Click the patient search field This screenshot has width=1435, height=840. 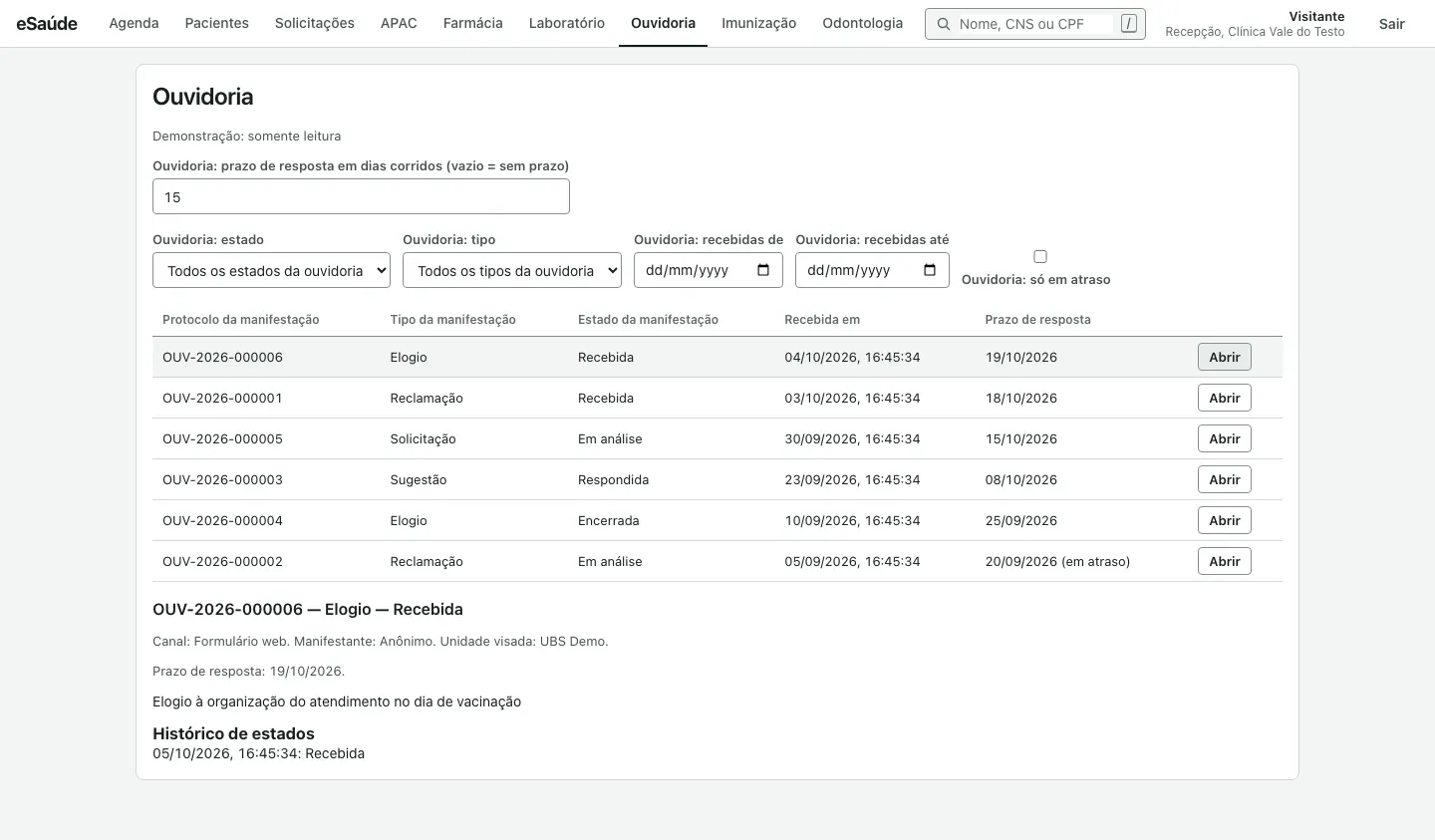[1034, 24]
